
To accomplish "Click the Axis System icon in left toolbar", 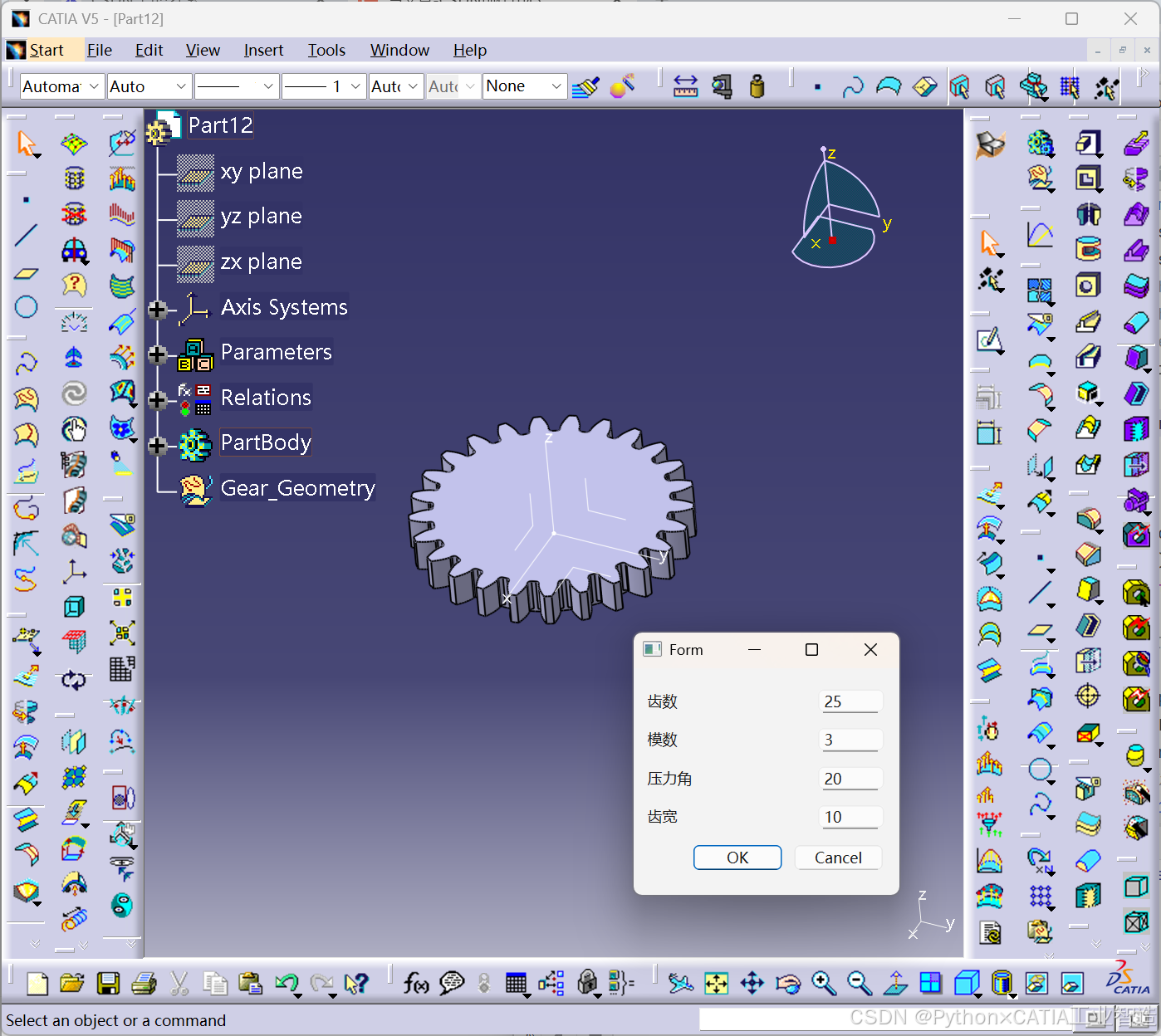I will [74, 571].
